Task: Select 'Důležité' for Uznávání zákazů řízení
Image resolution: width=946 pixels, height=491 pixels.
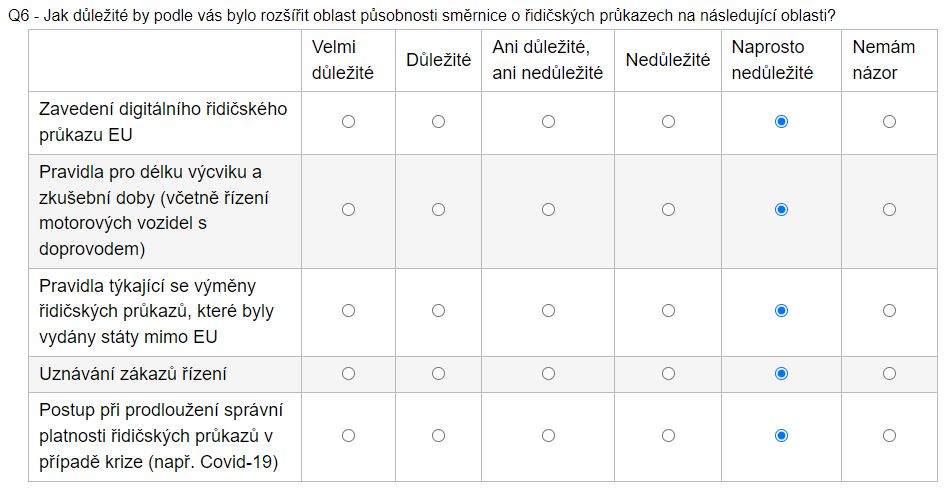Action: pyautogui.click(x=438, y=374)
